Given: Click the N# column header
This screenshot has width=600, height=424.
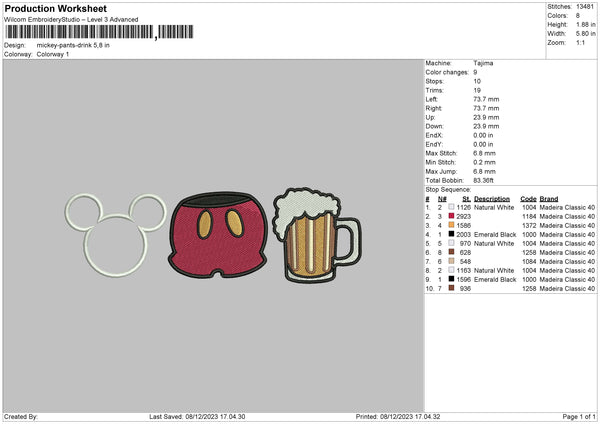Looking at the screenshot, I should (x=442, y=199).
